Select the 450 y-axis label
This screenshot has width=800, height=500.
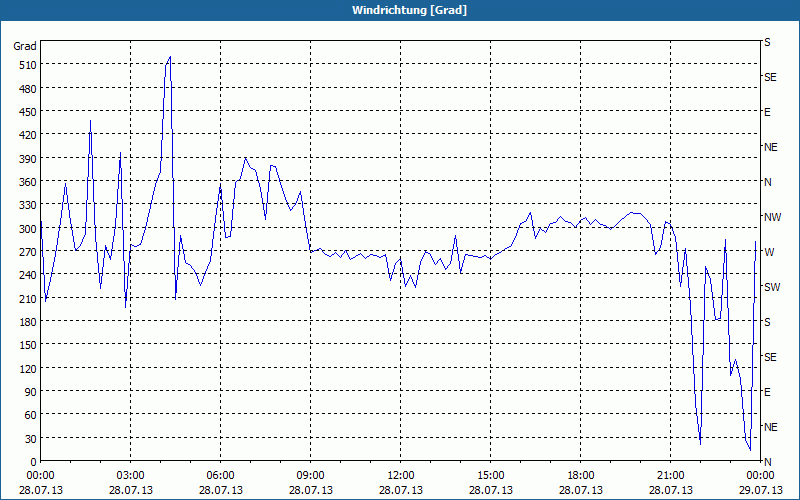(28, 112)
